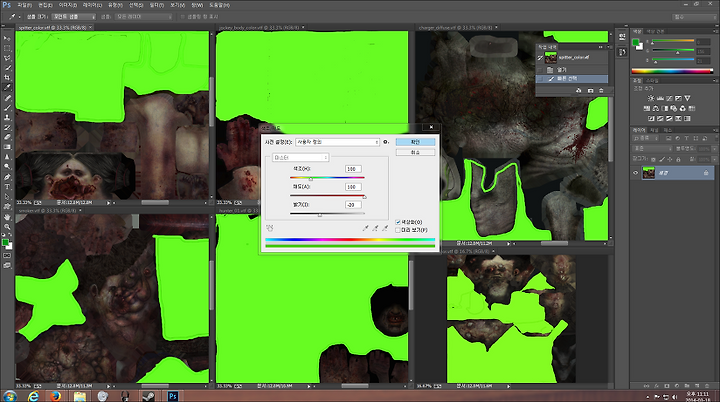This screenshot has width=720, height=402.
Task: Toggle the Colorize checkbox in dialog
Action: 398,222
